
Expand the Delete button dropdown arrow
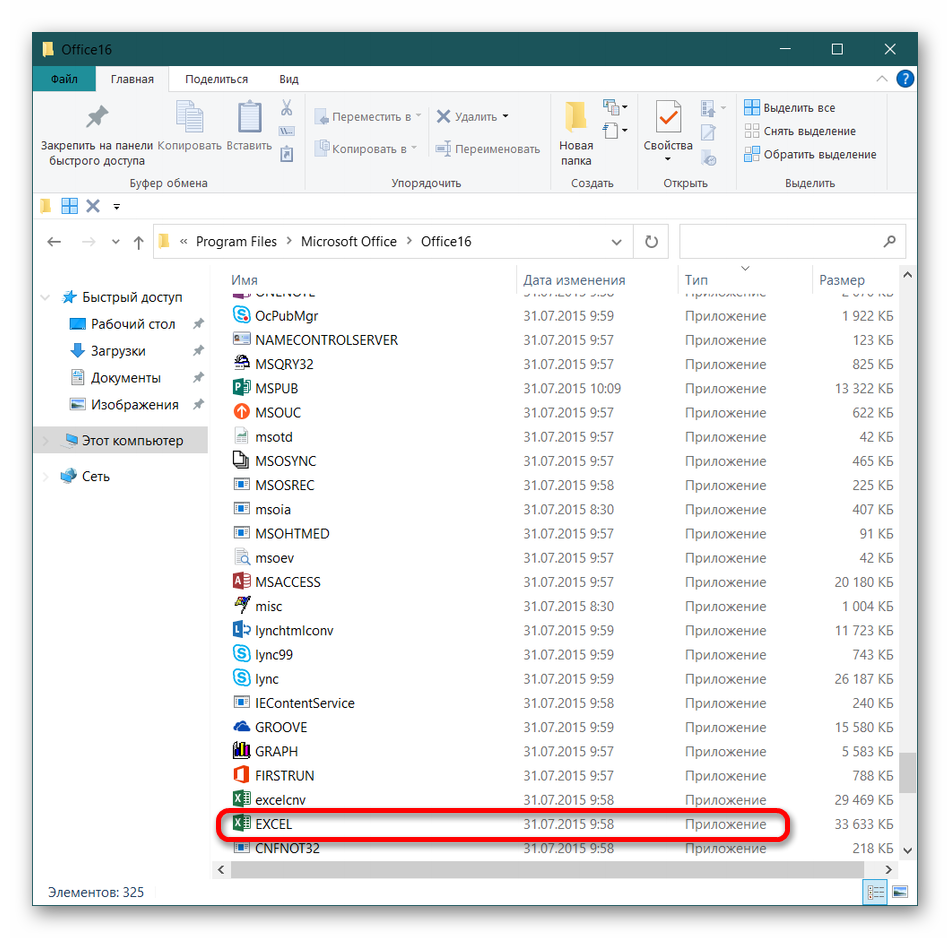505,117
